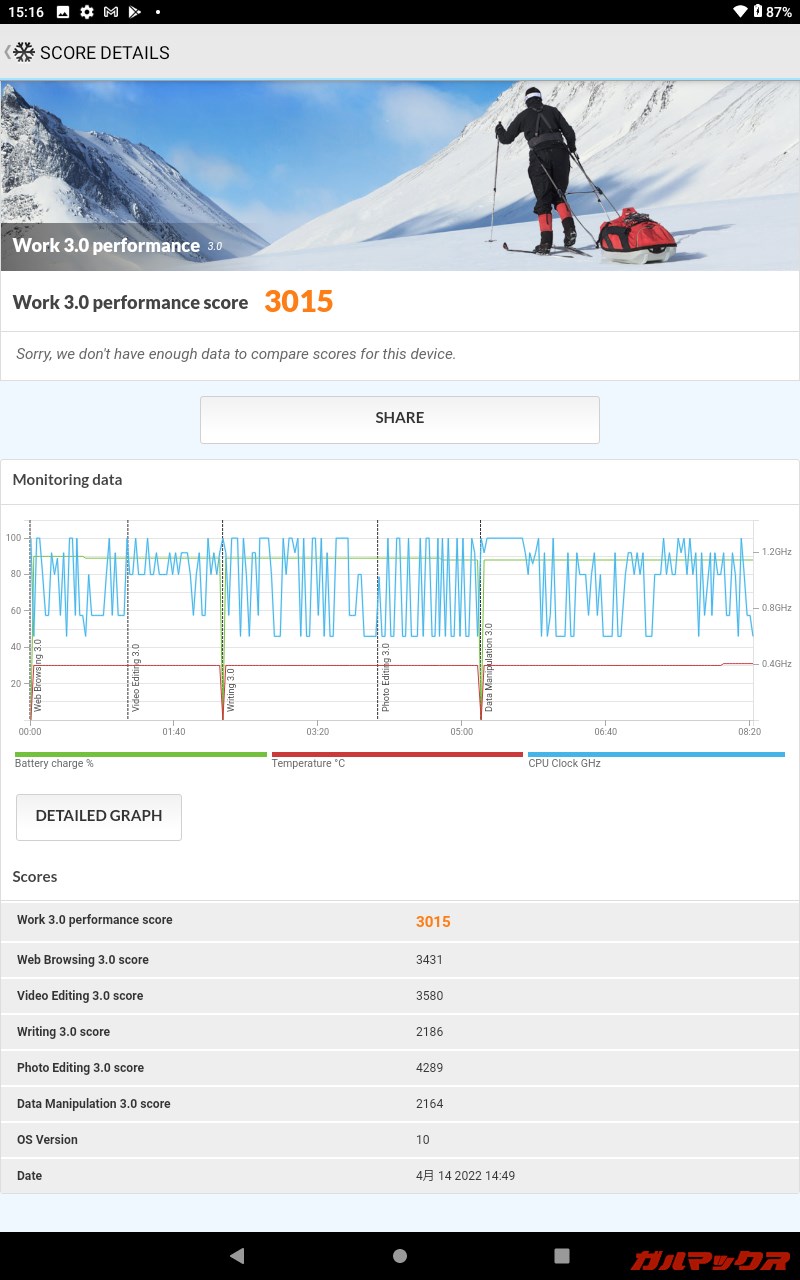The height and width of the screenshot is (1280, 800).
Task: Click the Writing 3.0 marker on graph
Action: pos(230,688)
